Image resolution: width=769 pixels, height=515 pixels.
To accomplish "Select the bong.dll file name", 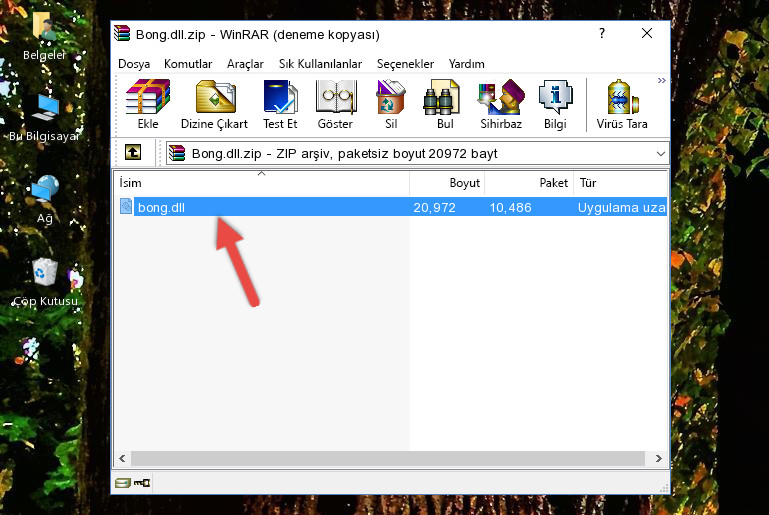I will (161, 207).
